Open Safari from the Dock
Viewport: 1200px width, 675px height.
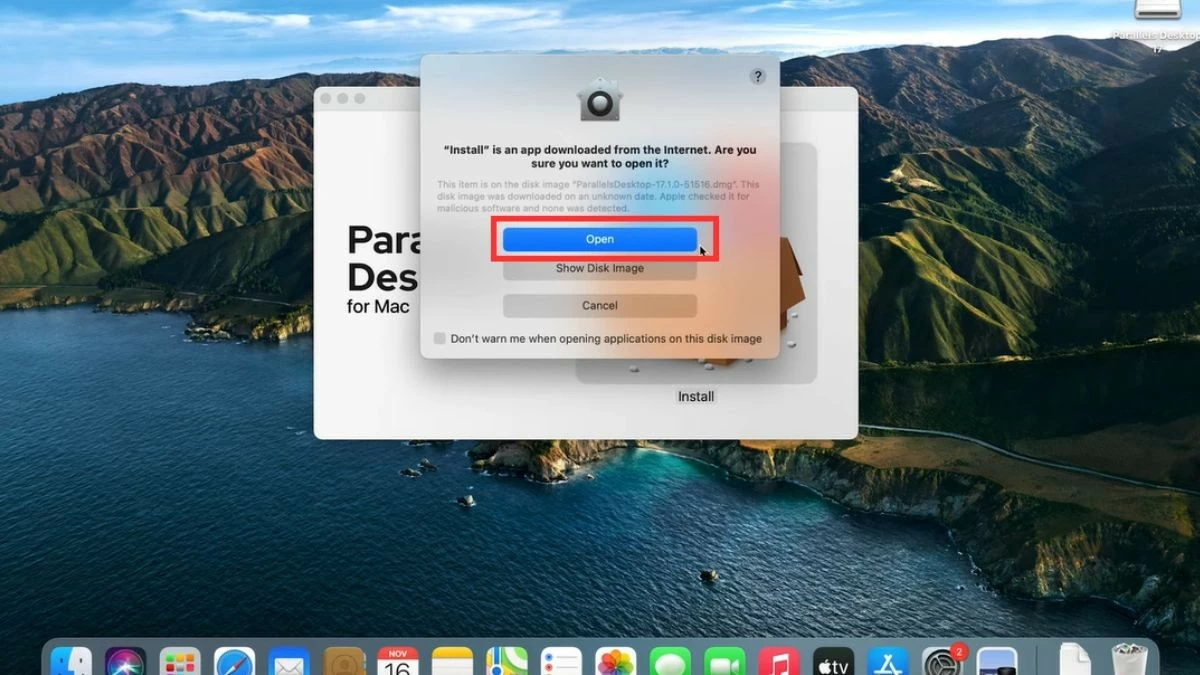[x=232, y=660]
